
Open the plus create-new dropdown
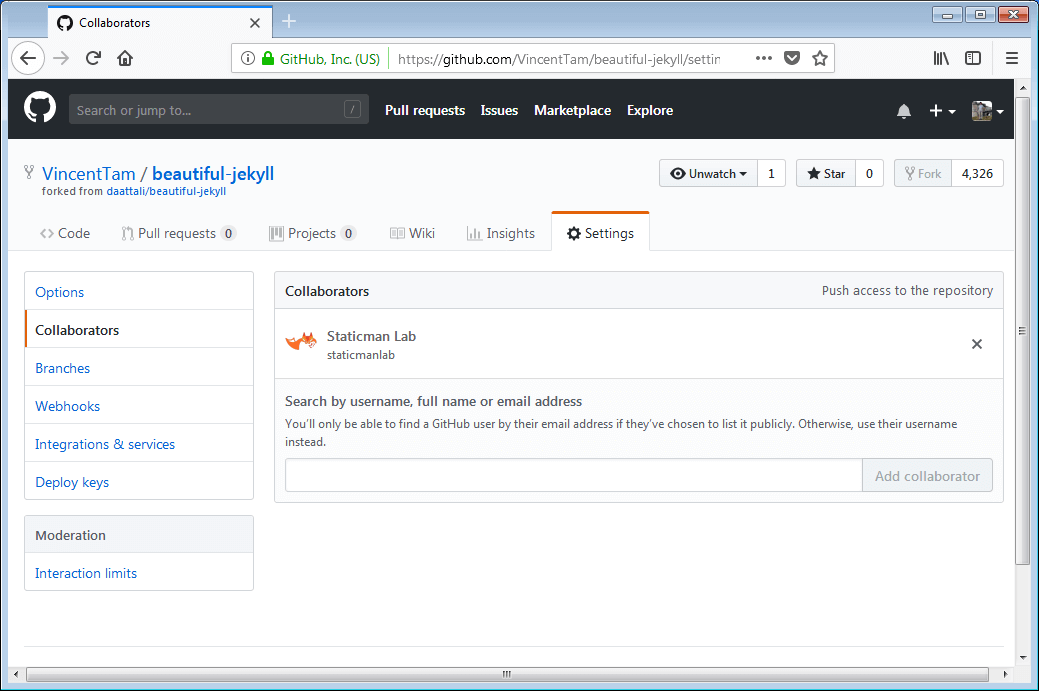[942, 111]
